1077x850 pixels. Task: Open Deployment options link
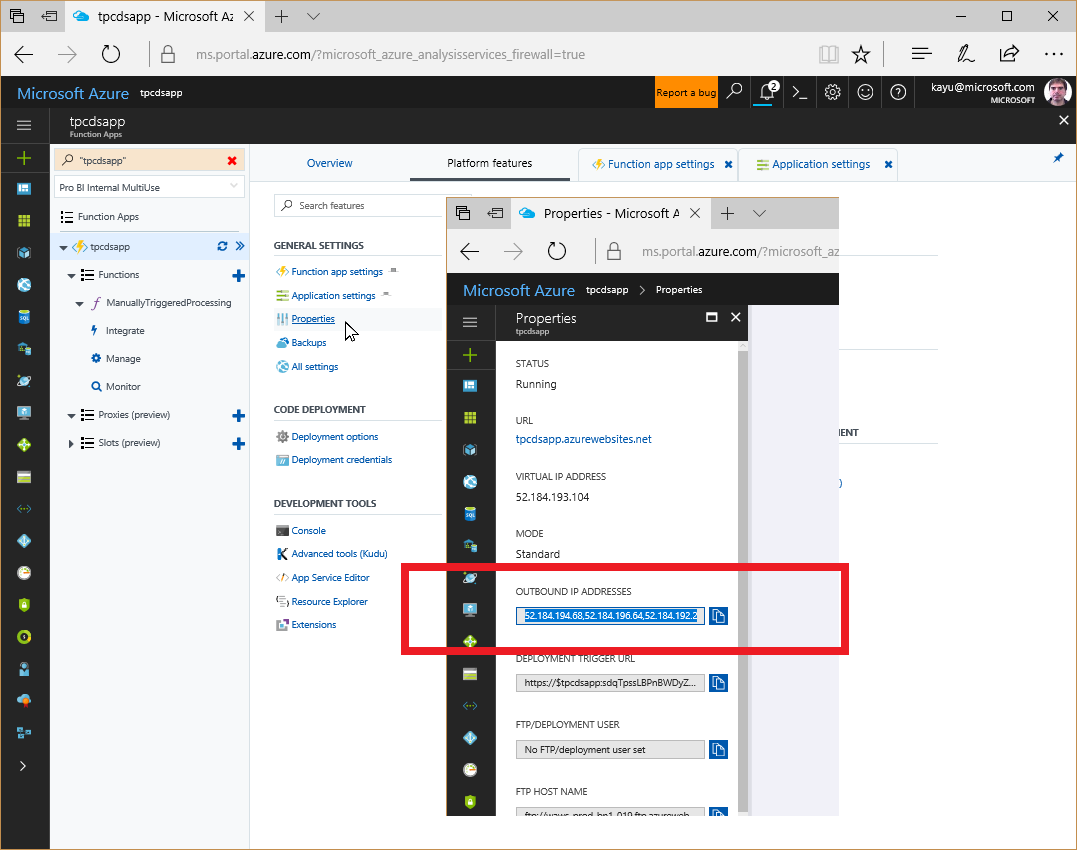(335, 437)
